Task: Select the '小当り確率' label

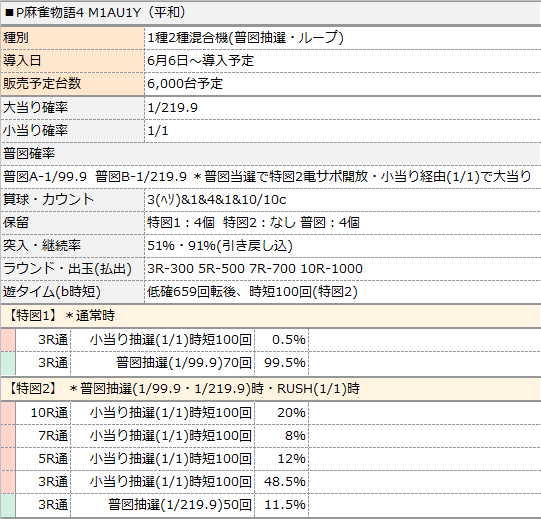Action: click(x=36, y=131)
